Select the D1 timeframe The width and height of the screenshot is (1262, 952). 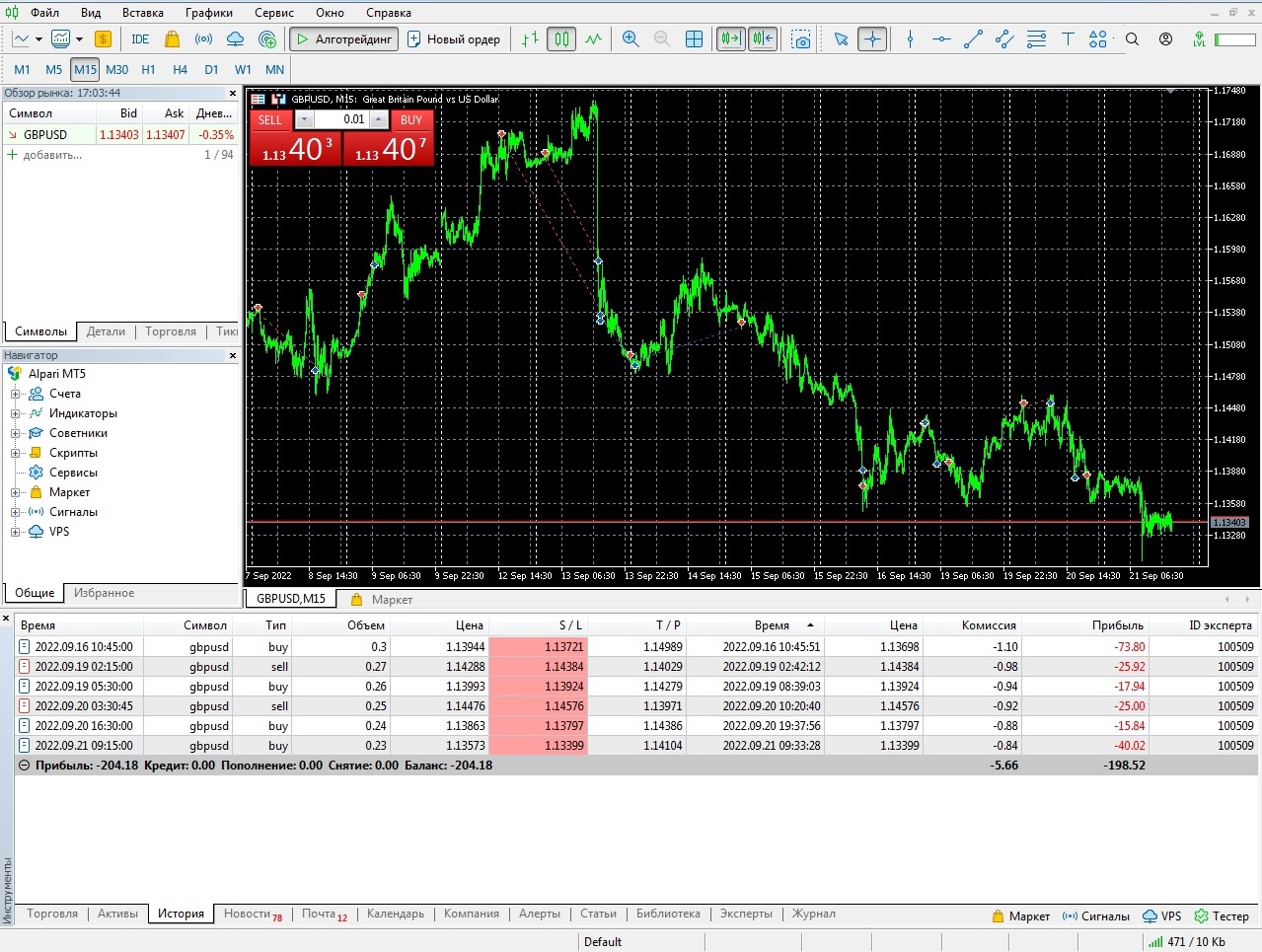[211, 70]
